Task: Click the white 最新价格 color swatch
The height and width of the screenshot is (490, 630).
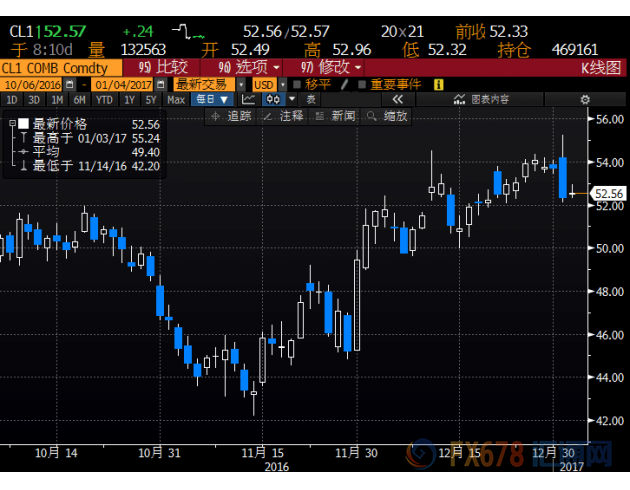Action: pyautogui.click(x=23, y=123)
